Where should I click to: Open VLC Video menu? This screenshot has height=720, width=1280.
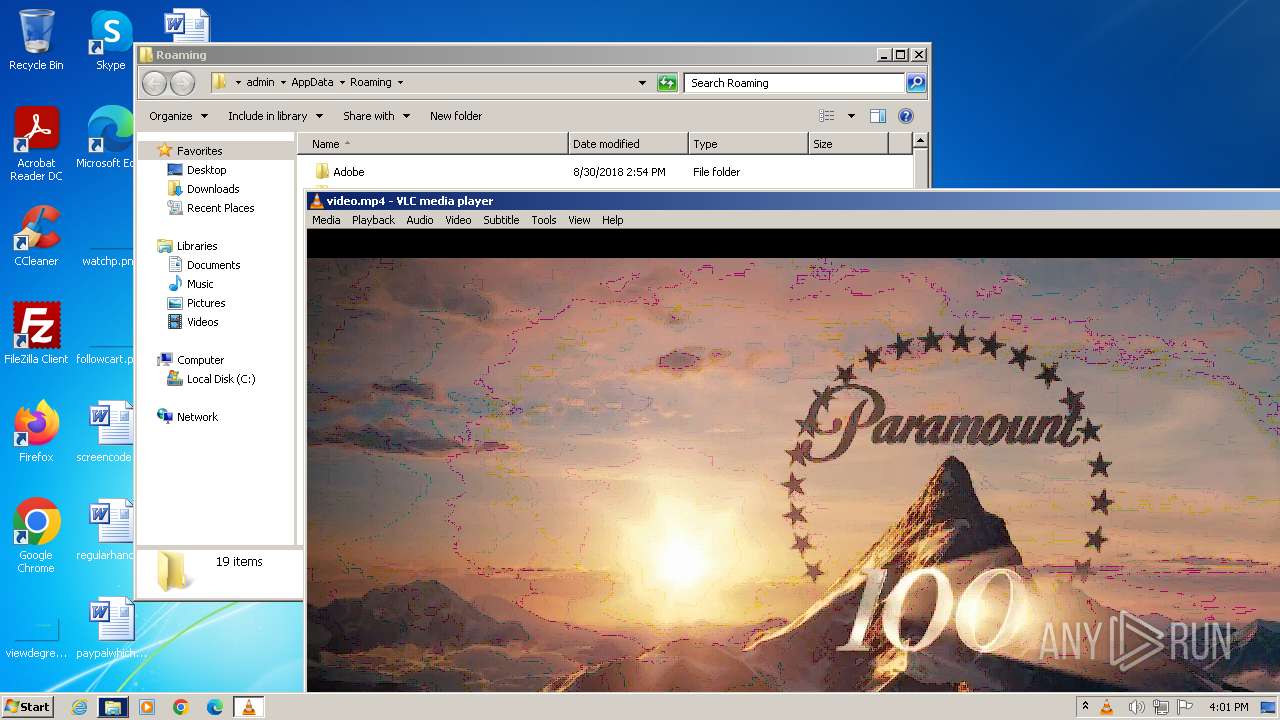tap(458, 220)
